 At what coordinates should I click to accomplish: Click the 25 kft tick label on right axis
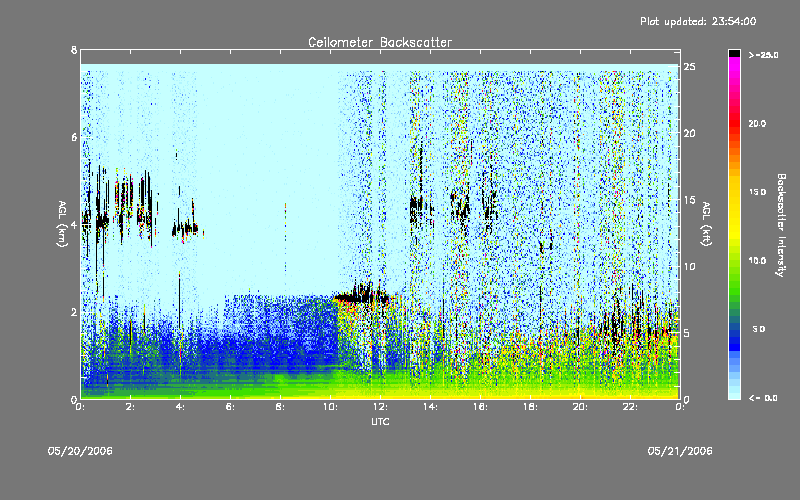[x=689, y=67]
